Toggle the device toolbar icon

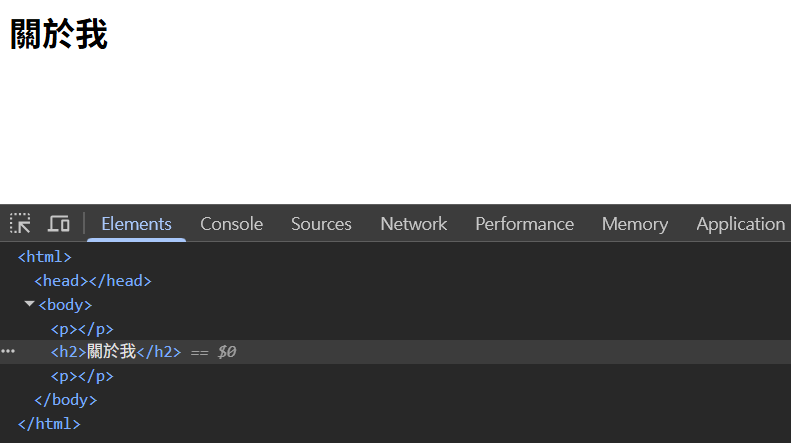click(x=59, y=223)
